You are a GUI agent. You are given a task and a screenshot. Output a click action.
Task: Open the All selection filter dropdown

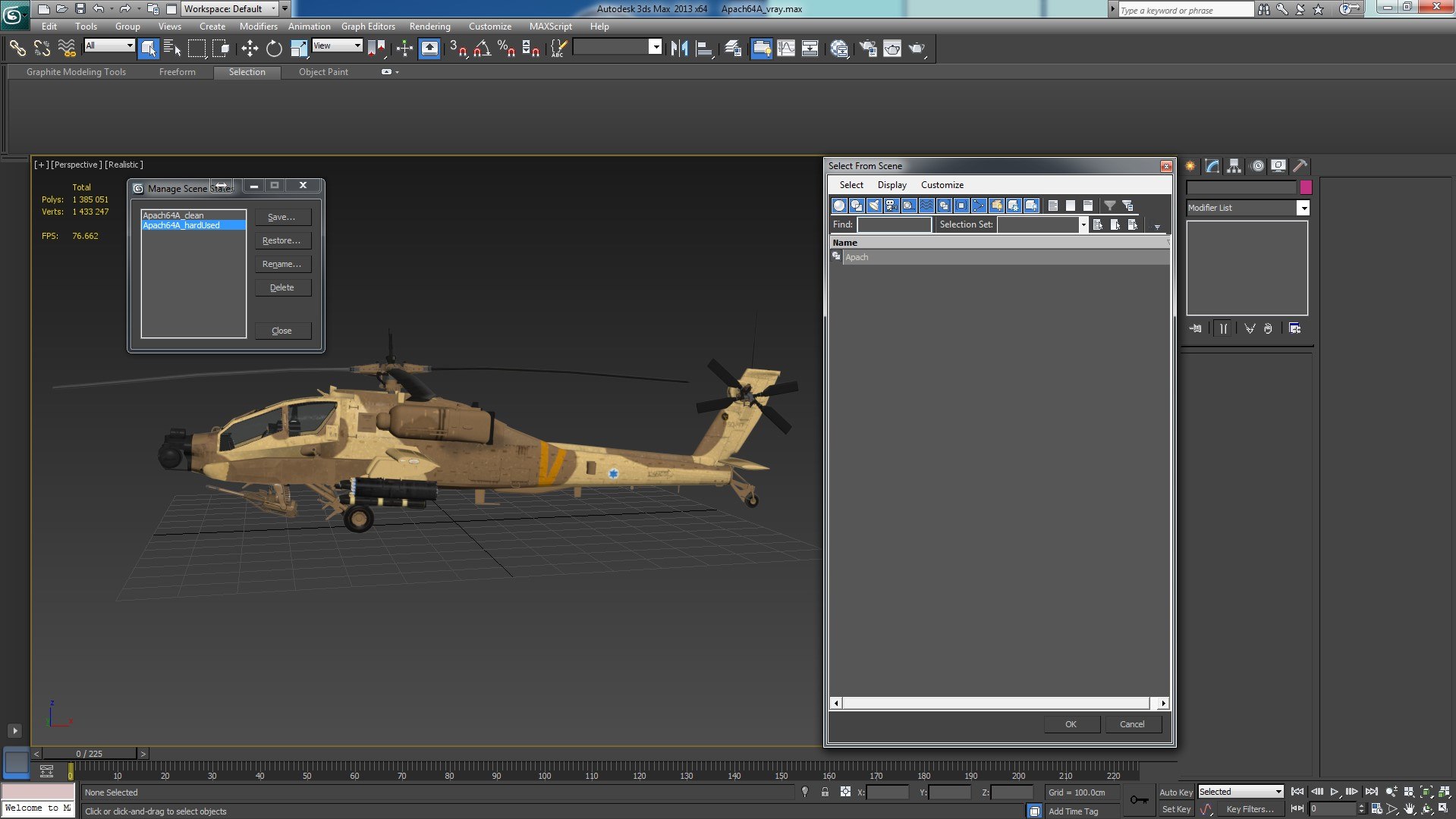tap(109, 45)
